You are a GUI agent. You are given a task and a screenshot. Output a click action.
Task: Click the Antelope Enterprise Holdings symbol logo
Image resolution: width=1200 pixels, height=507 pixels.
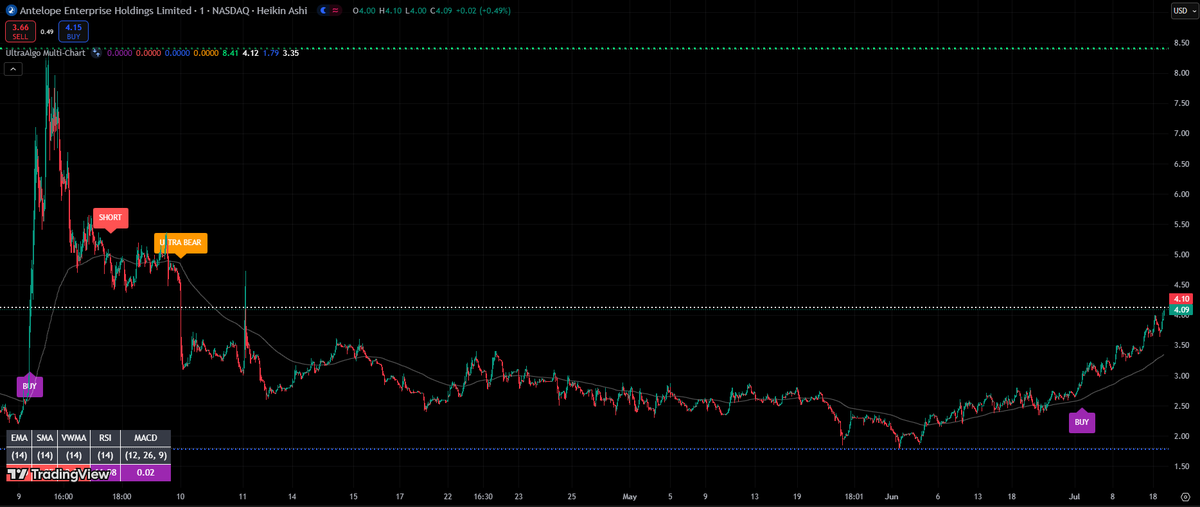(11, 10)
